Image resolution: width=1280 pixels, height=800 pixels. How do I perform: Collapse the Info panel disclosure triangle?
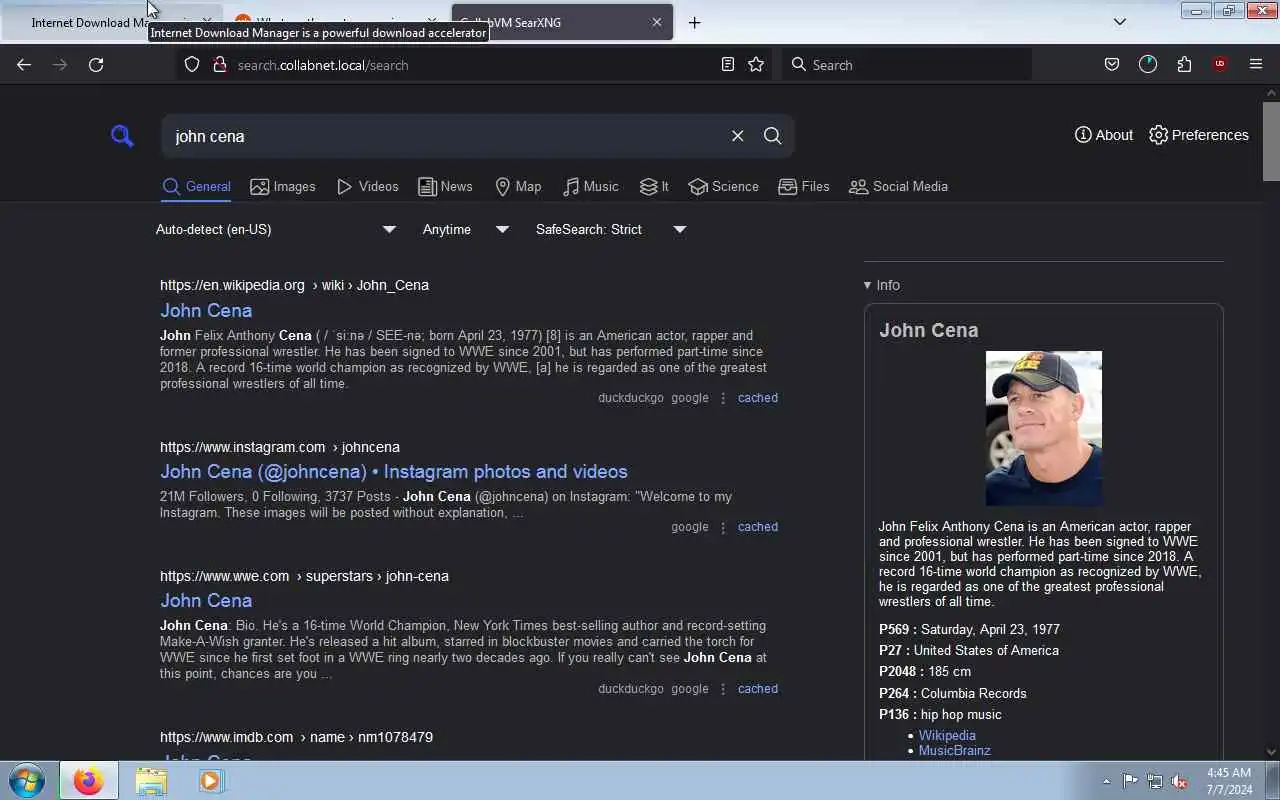click(868, 285)
